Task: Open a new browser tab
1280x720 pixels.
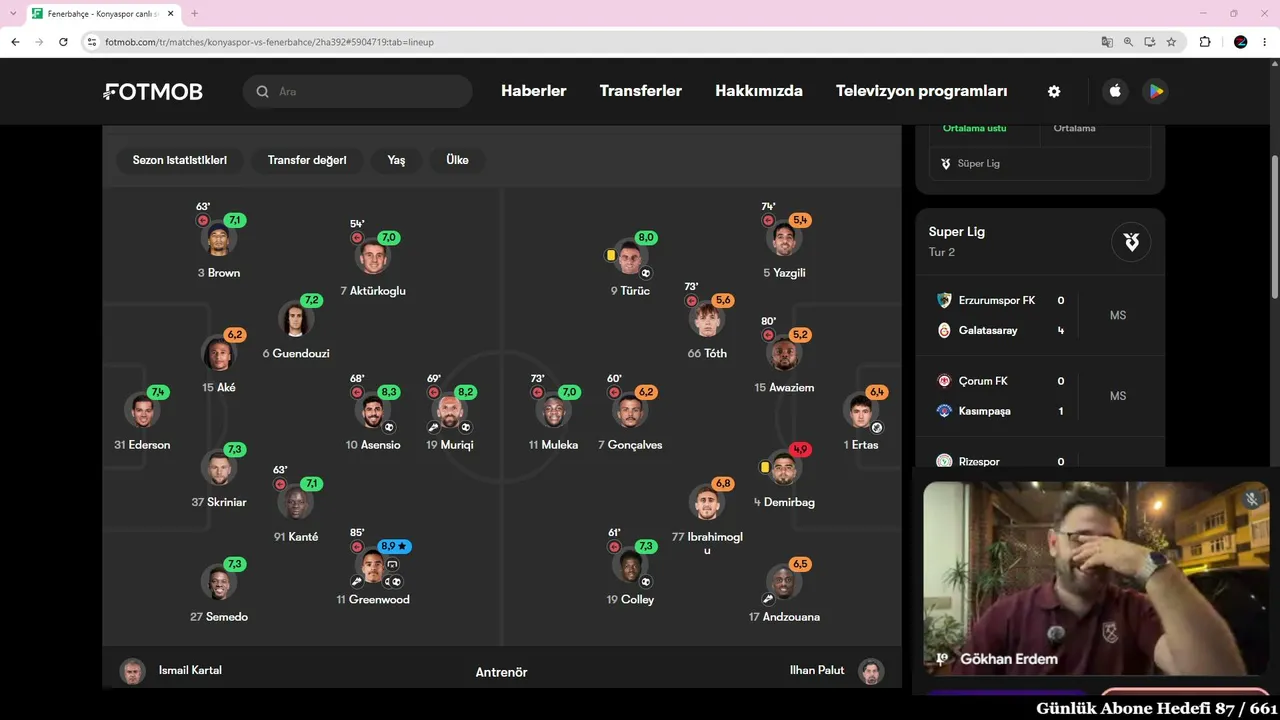Action: pos(194,13)
